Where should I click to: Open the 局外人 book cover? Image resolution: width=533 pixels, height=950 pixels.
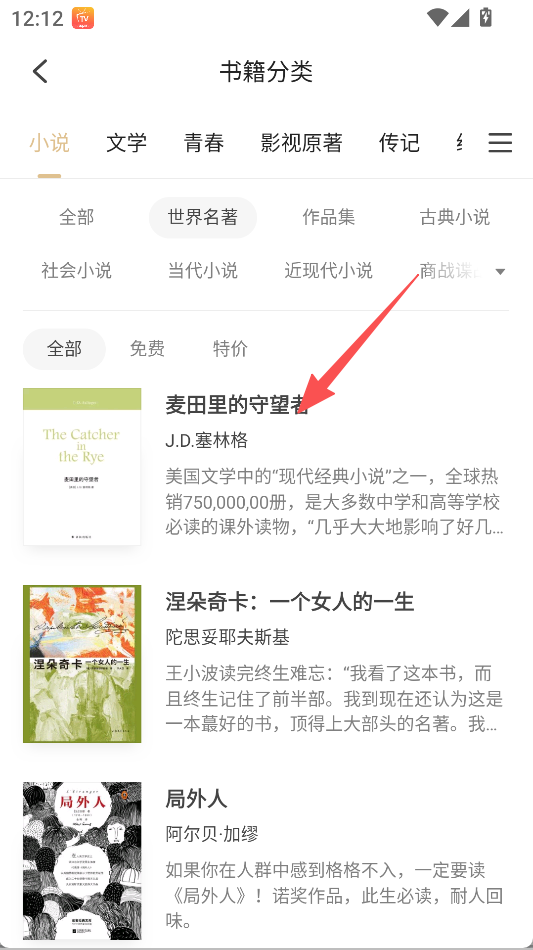(82, 860)
